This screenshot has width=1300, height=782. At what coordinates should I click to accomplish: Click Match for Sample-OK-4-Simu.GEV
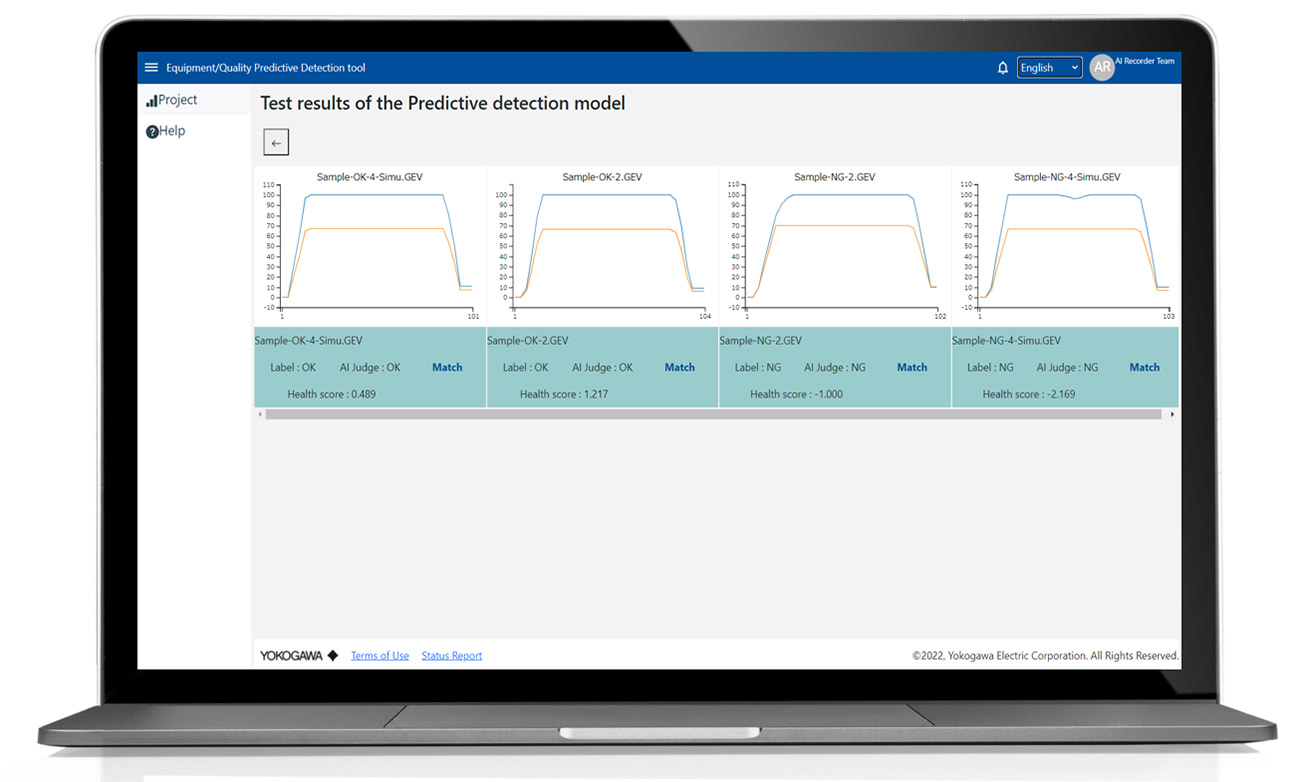(x=447, y=368)
